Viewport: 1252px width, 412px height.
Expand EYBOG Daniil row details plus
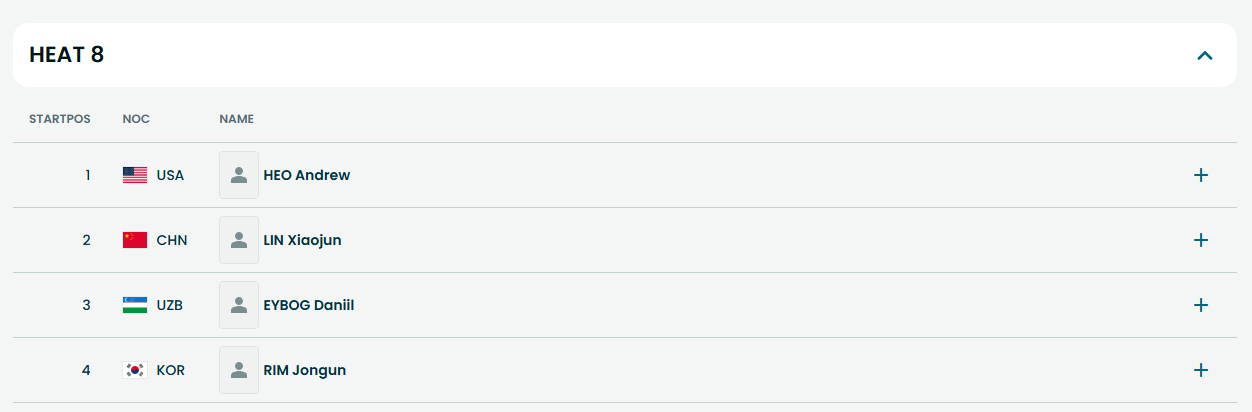coord(1201,305)
